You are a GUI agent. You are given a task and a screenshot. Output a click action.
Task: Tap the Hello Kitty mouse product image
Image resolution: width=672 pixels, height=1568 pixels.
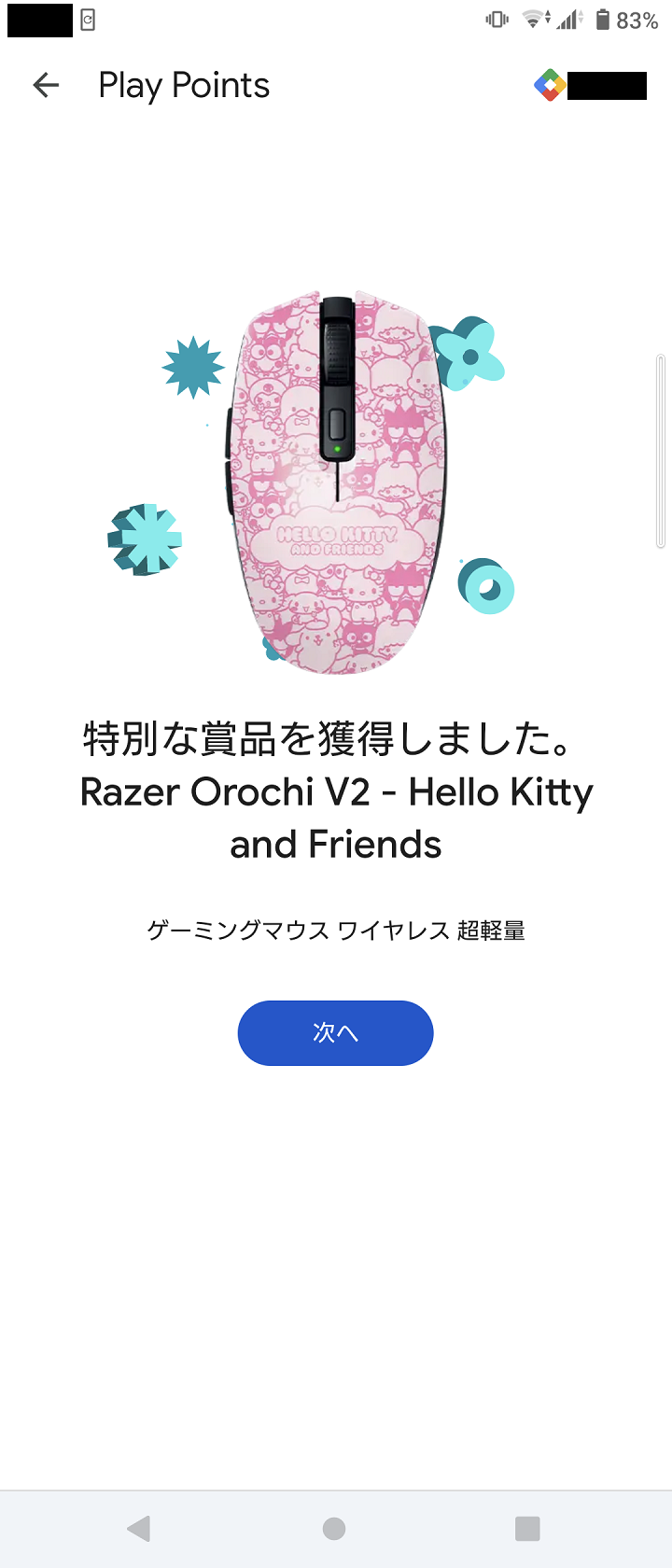tap(335, 483)
